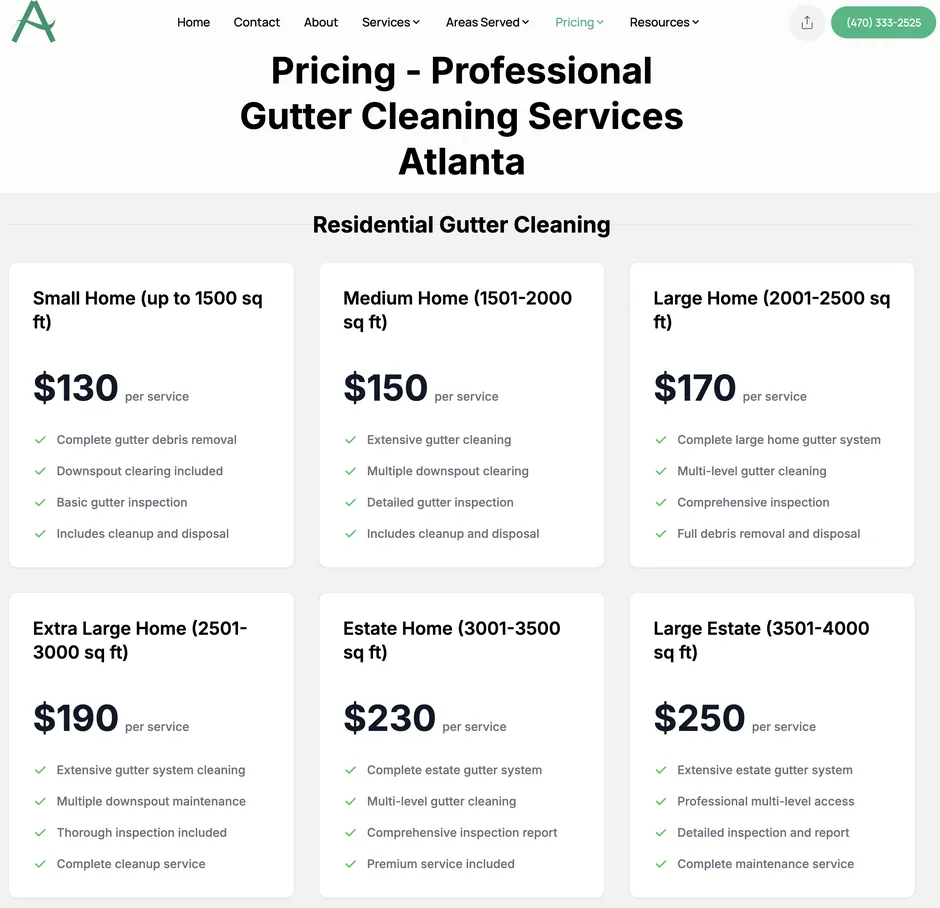
Task: Navigate to the About page
Action: pyautogui.click(x=321, y=22)
